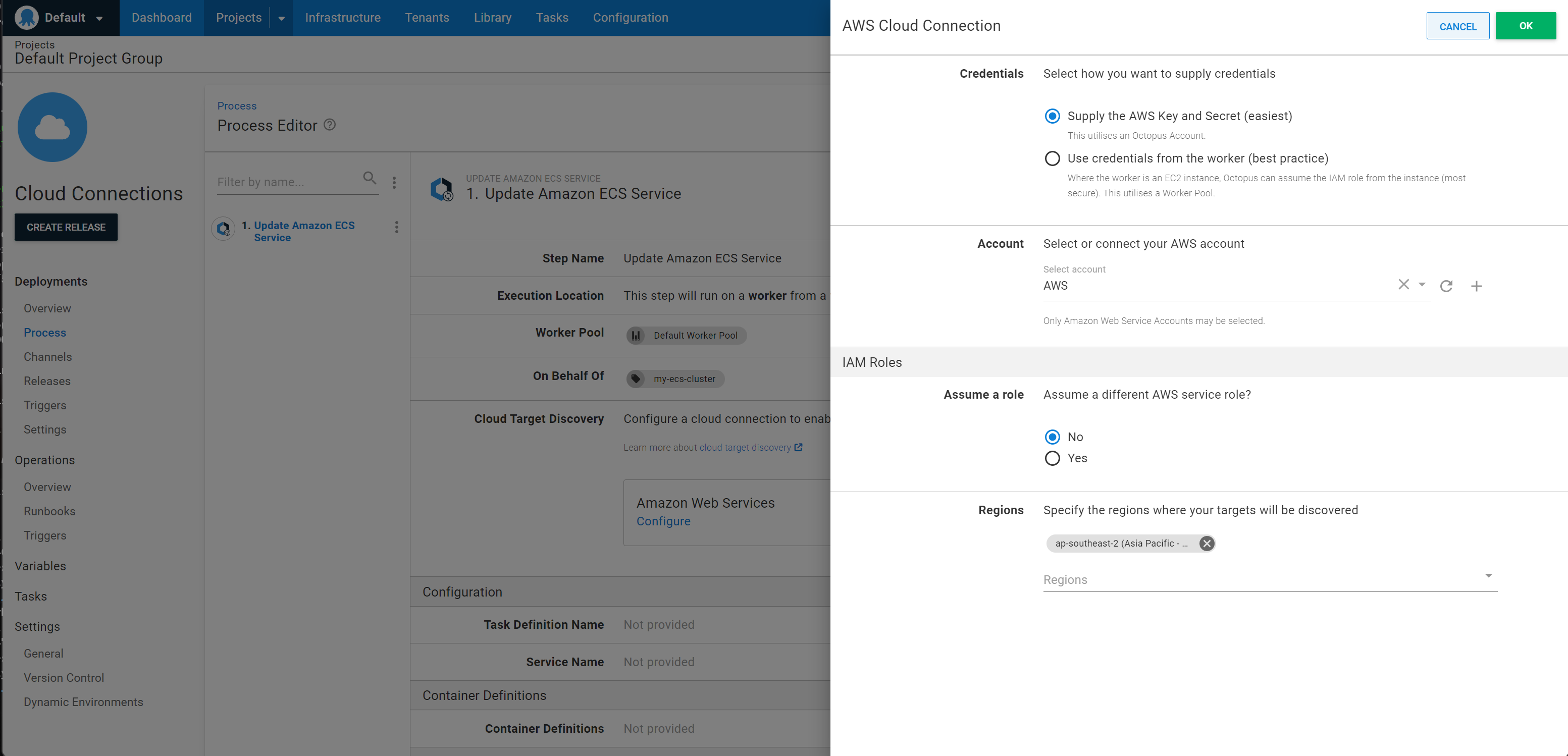Image resolution: width=1568 pixels, height=756 pixels.
Task: Click the Service Name row
Action: [620, 662]
